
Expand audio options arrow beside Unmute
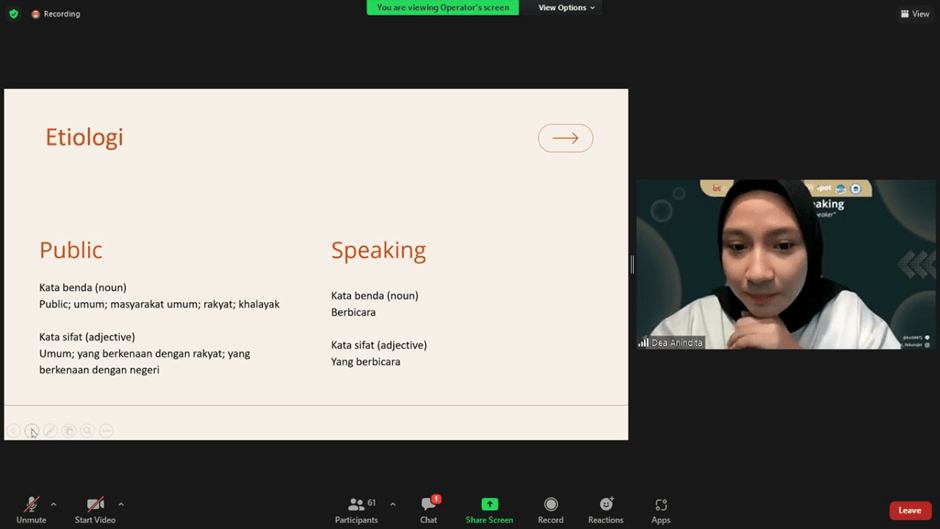tap(54, 504)
